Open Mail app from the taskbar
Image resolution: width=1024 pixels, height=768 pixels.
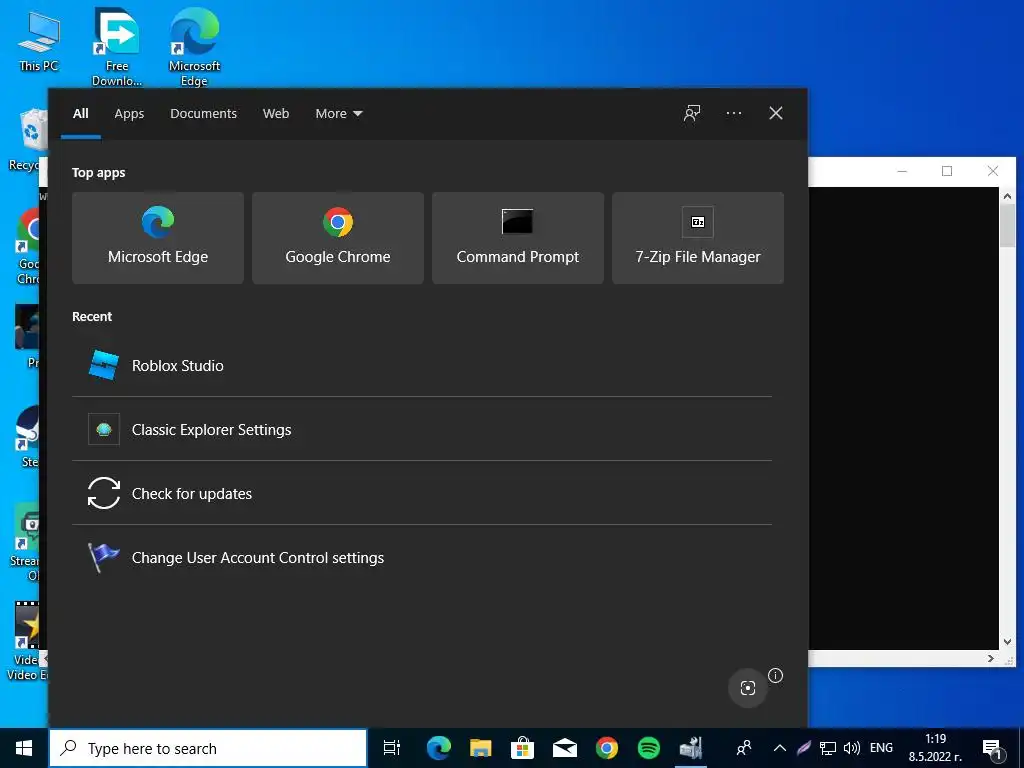coord(564,748)
